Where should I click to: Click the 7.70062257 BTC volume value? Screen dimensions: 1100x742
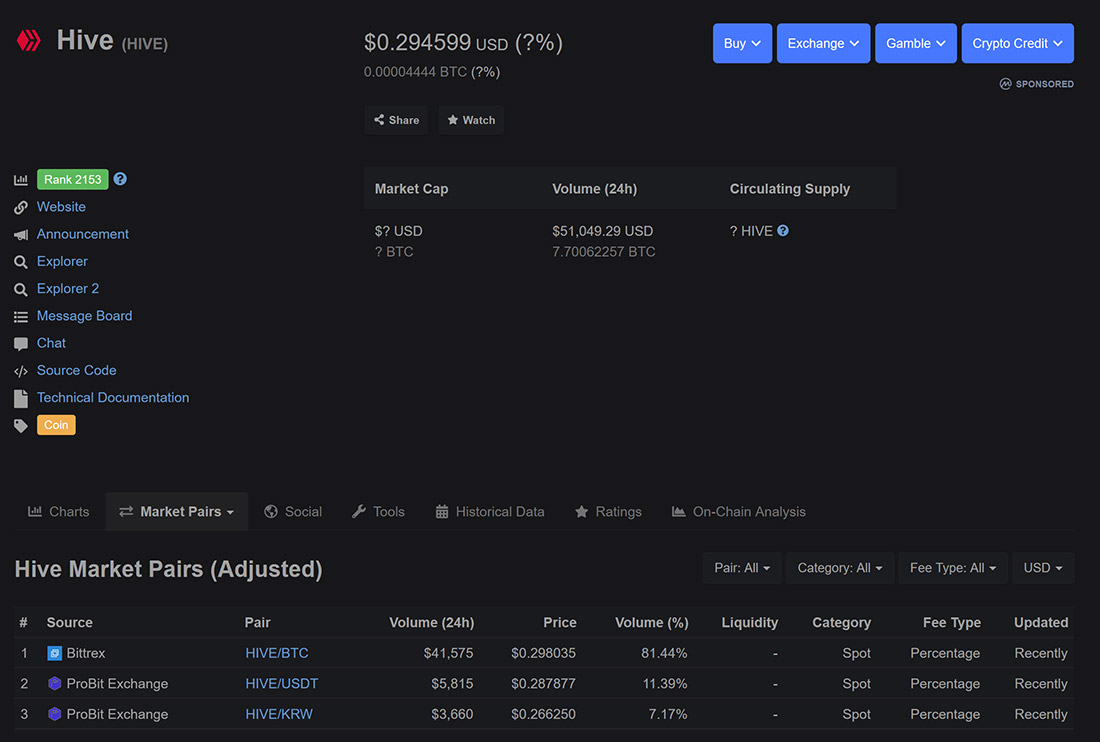coord(603,252)
